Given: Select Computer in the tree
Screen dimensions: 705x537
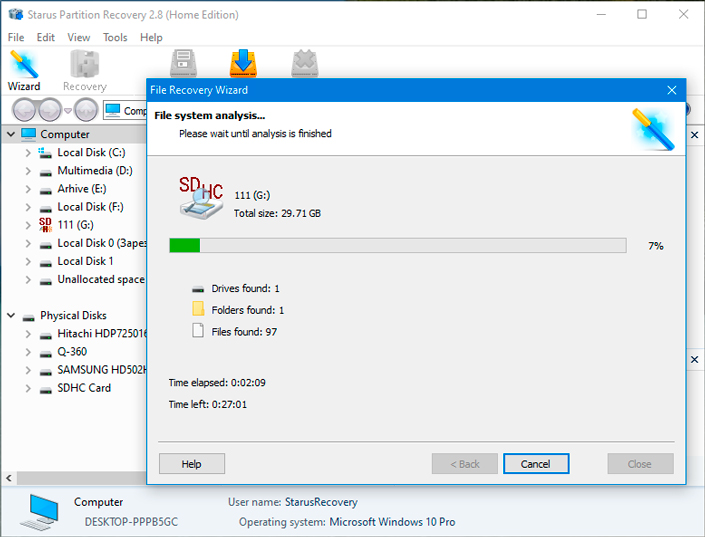Looking at the screenshot, I should coord(65,134).
